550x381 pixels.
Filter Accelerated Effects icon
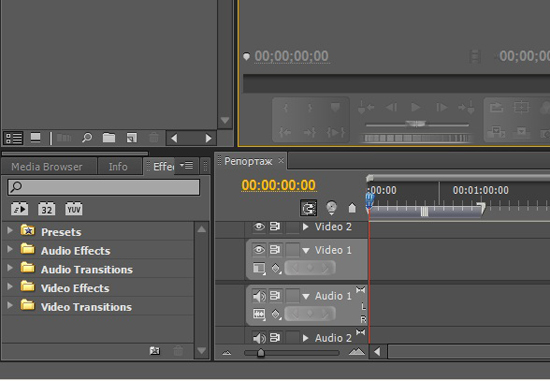20,209
